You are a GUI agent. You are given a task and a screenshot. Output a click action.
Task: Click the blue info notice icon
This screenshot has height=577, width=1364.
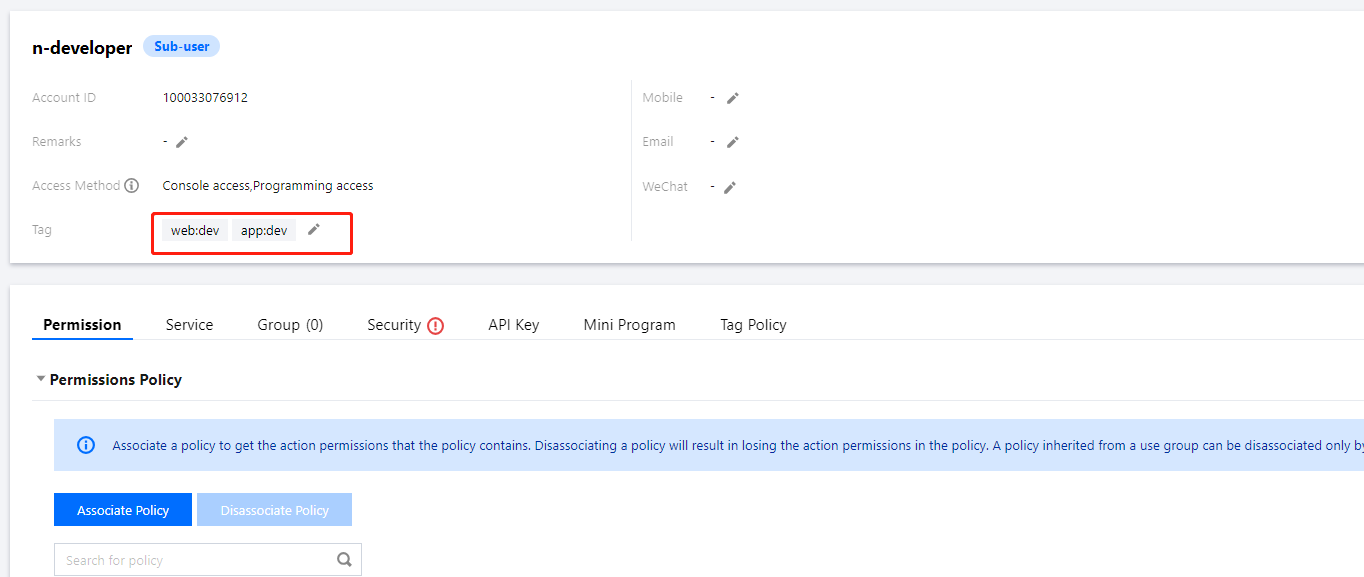[86, 445]
